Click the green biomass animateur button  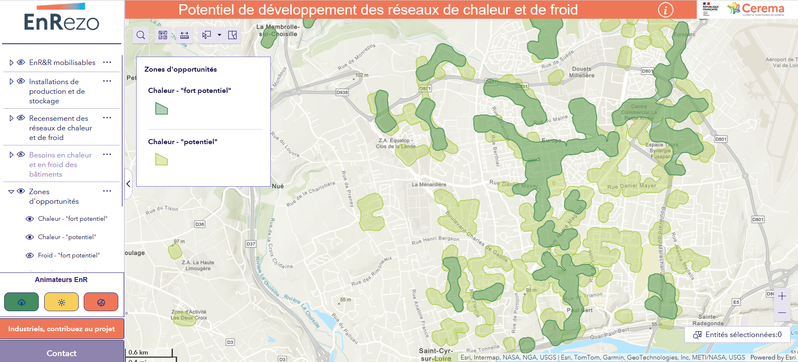coord(21,302)
